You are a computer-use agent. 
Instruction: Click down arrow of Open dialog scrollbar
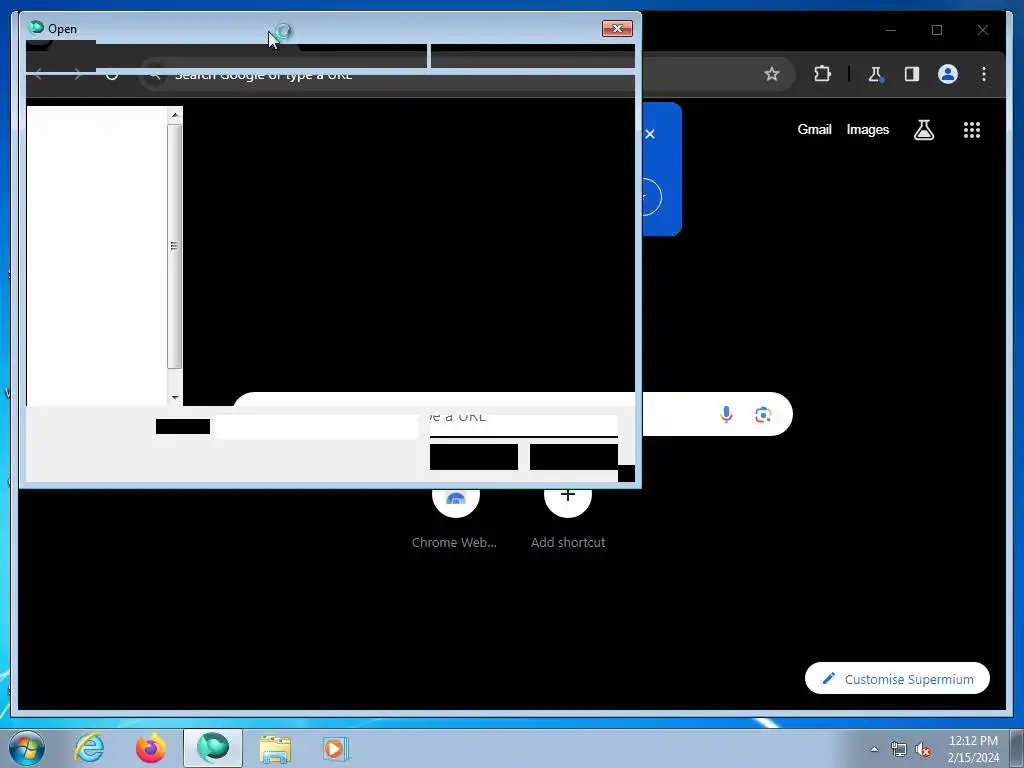[174, 397]
